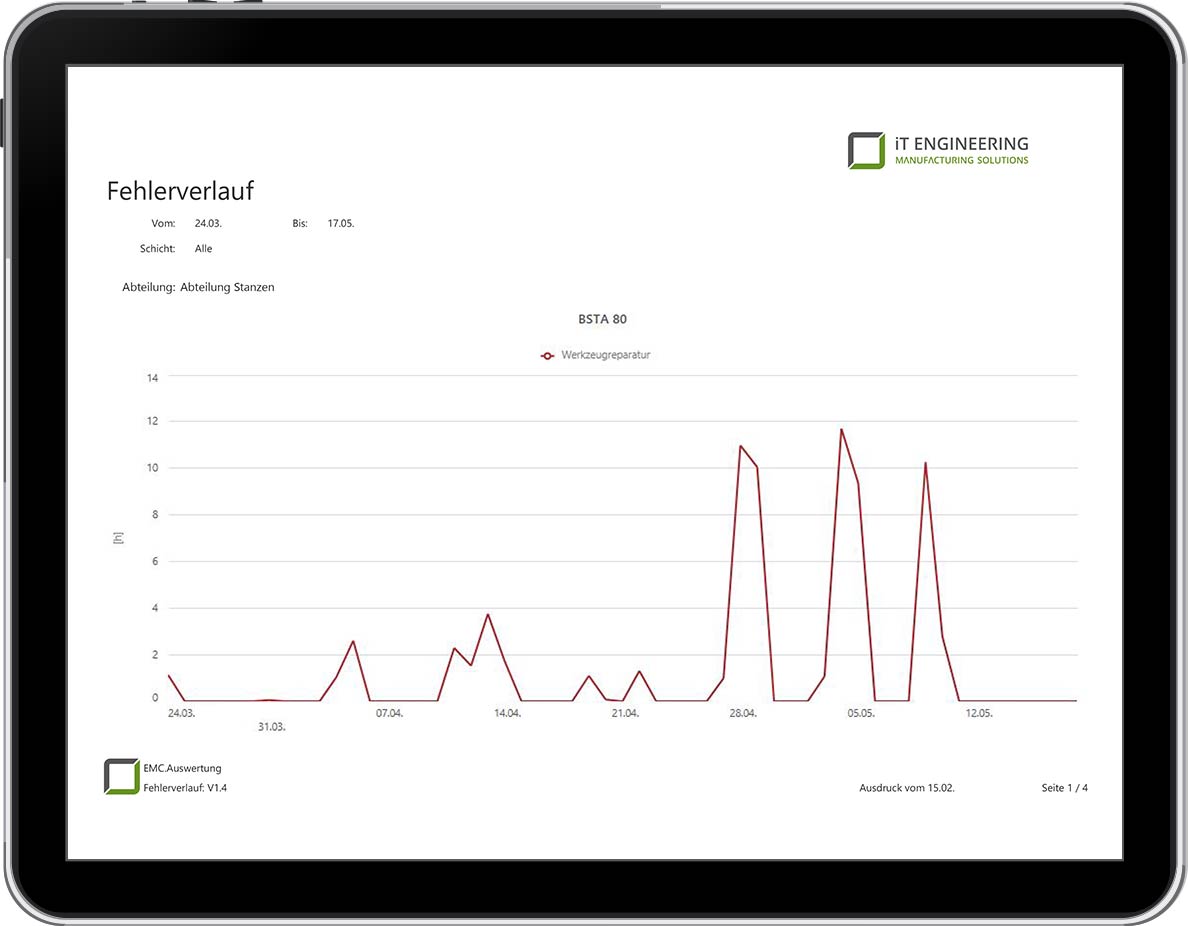Click the [h] y-axis unit label
This screenshot has width=1188, height=926.
point(119,538)
